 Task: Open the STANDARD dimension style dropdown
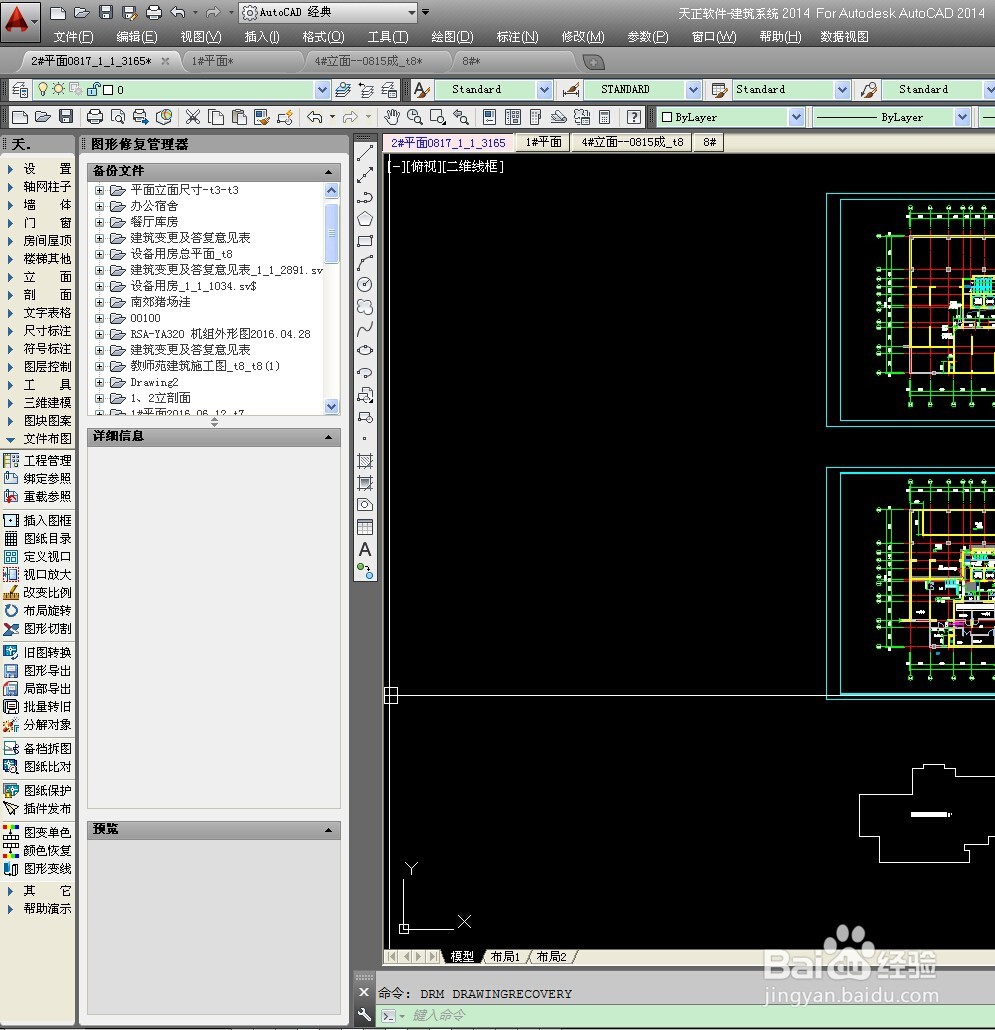694,89
